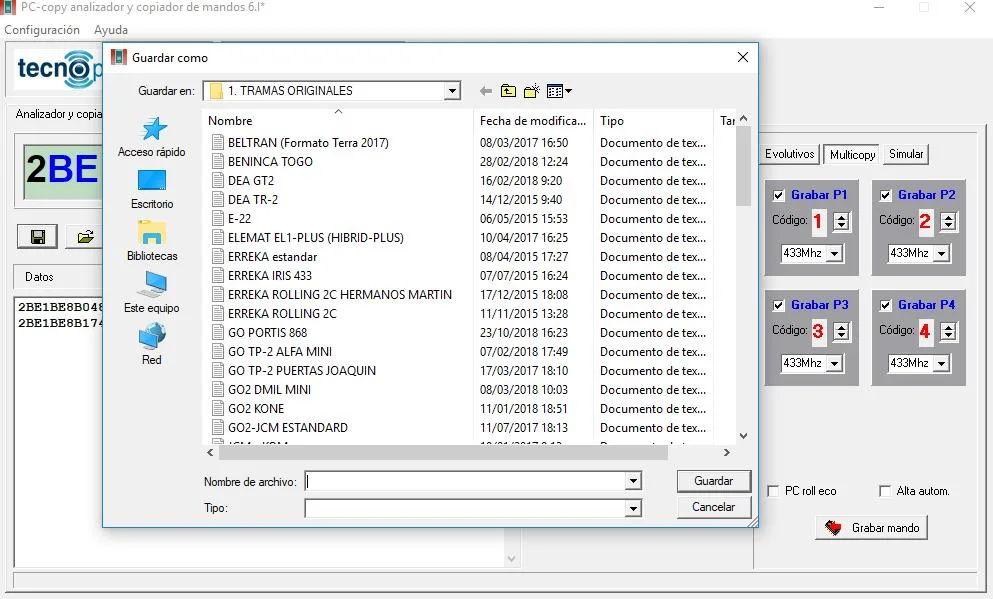The image size is (993, 599).
Task: Toggle the Grabar P3 checkbox
Action: click(x=779, y=305)
